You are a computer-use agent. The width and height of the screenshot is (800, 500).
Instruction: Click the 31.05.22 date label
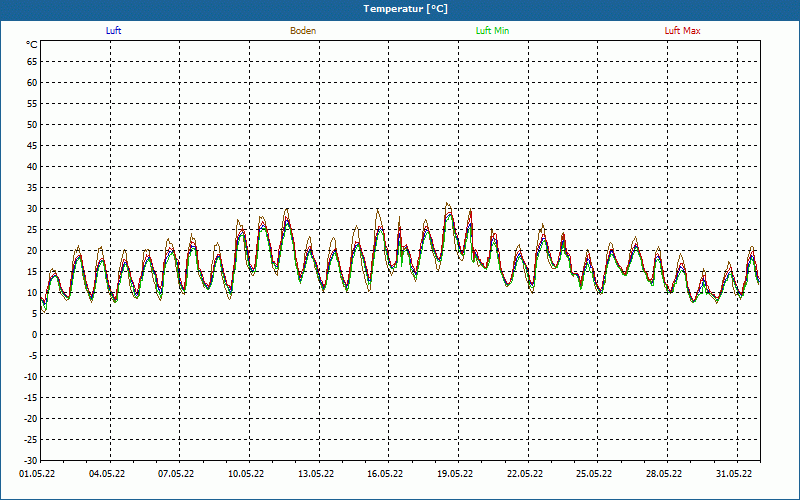point(734,473)
